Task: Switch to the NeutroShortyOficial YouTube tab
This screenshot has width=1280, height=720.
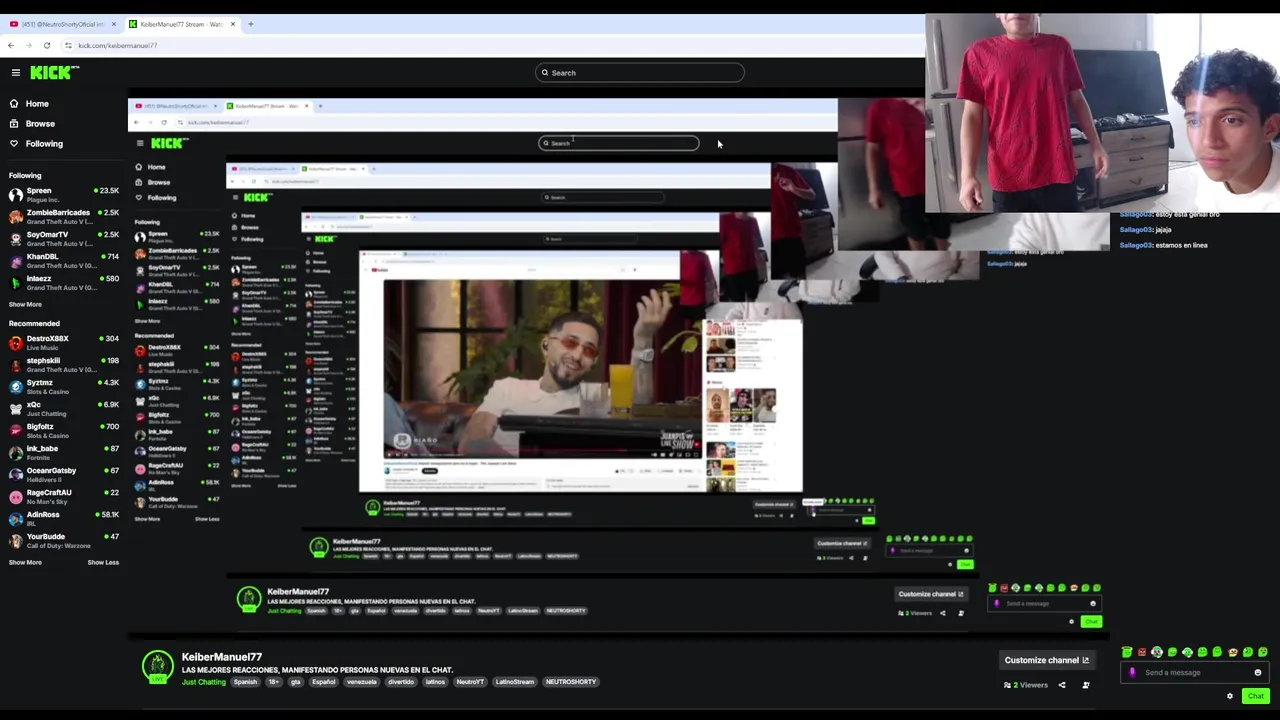Action: 63,24
